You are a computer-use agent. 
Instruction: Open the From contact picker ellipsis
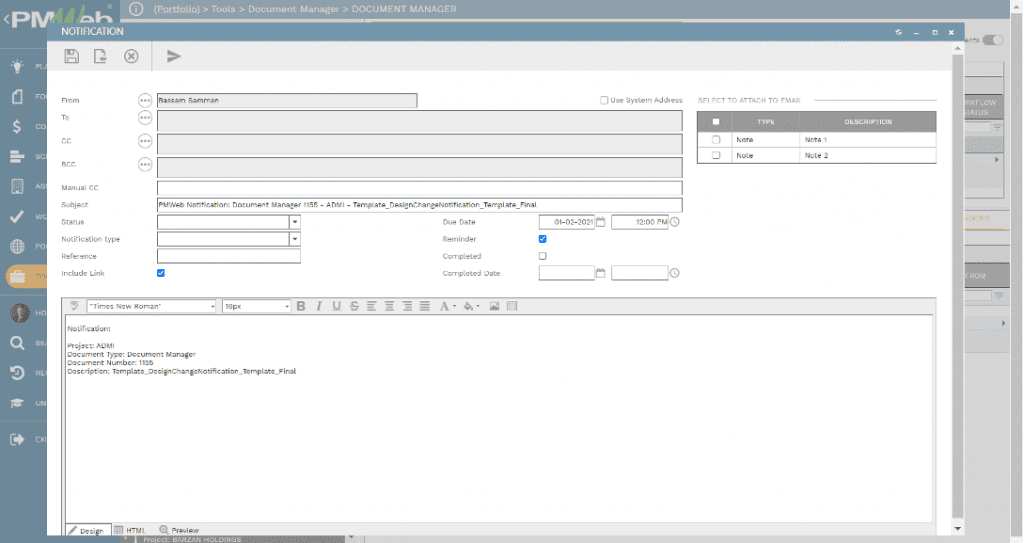tap(145, 100)
